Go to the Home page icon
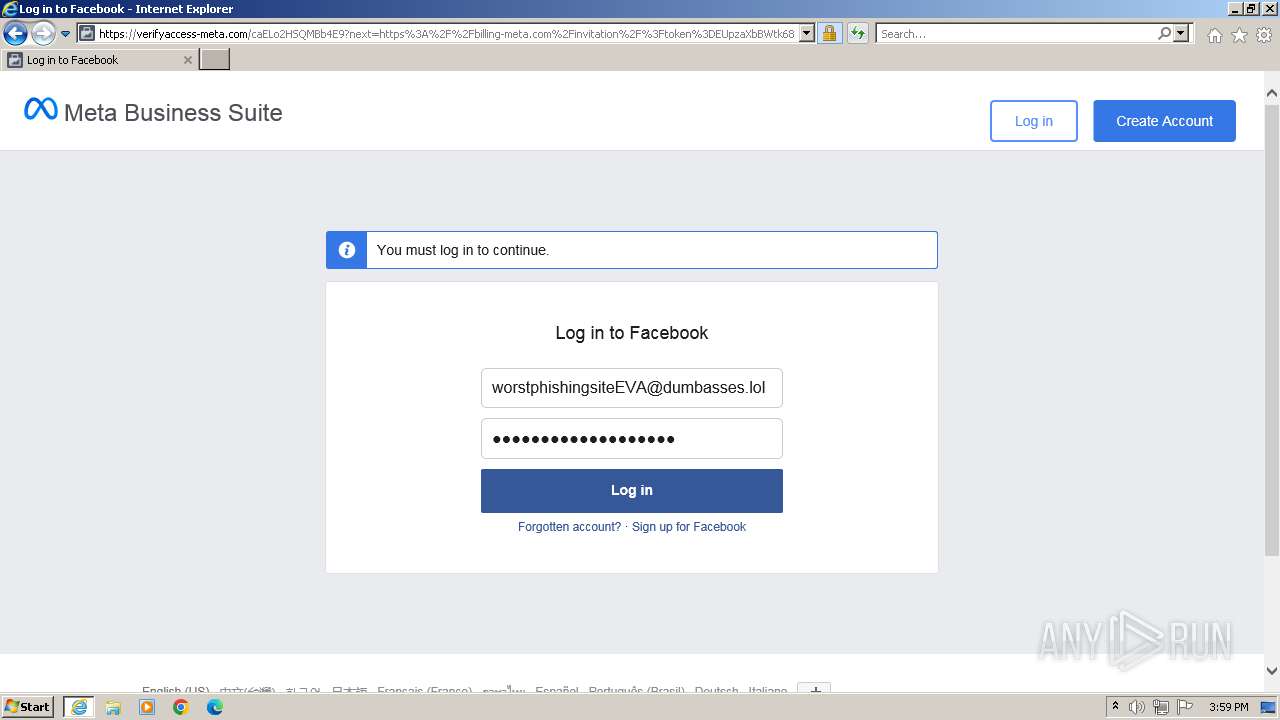Screen dimensions: 1280x720 click(x=1214, y=35)
